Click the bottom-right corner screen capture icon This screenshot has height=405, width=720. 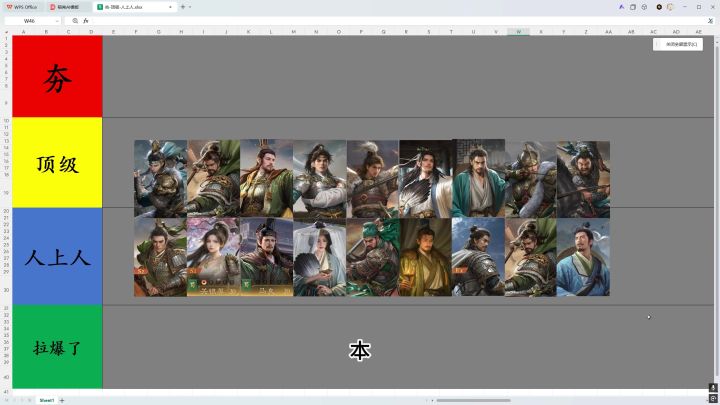[x=713, y=398]
